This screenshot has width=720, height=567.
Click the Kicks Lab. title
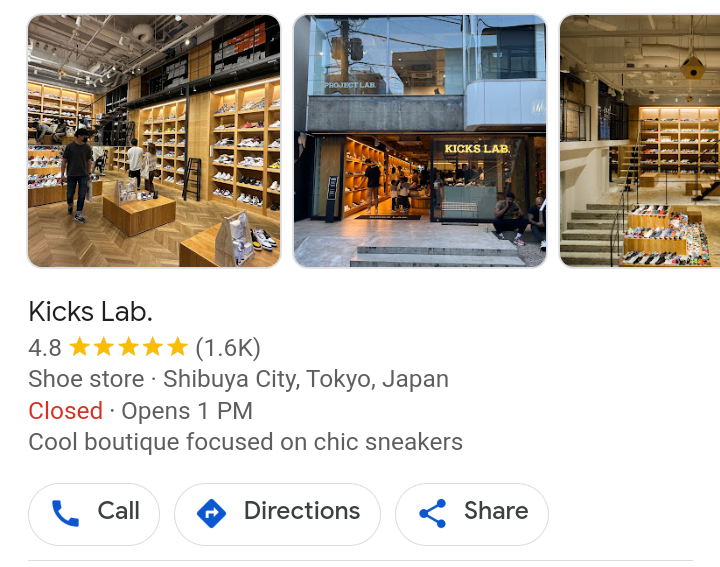[90, 312]
